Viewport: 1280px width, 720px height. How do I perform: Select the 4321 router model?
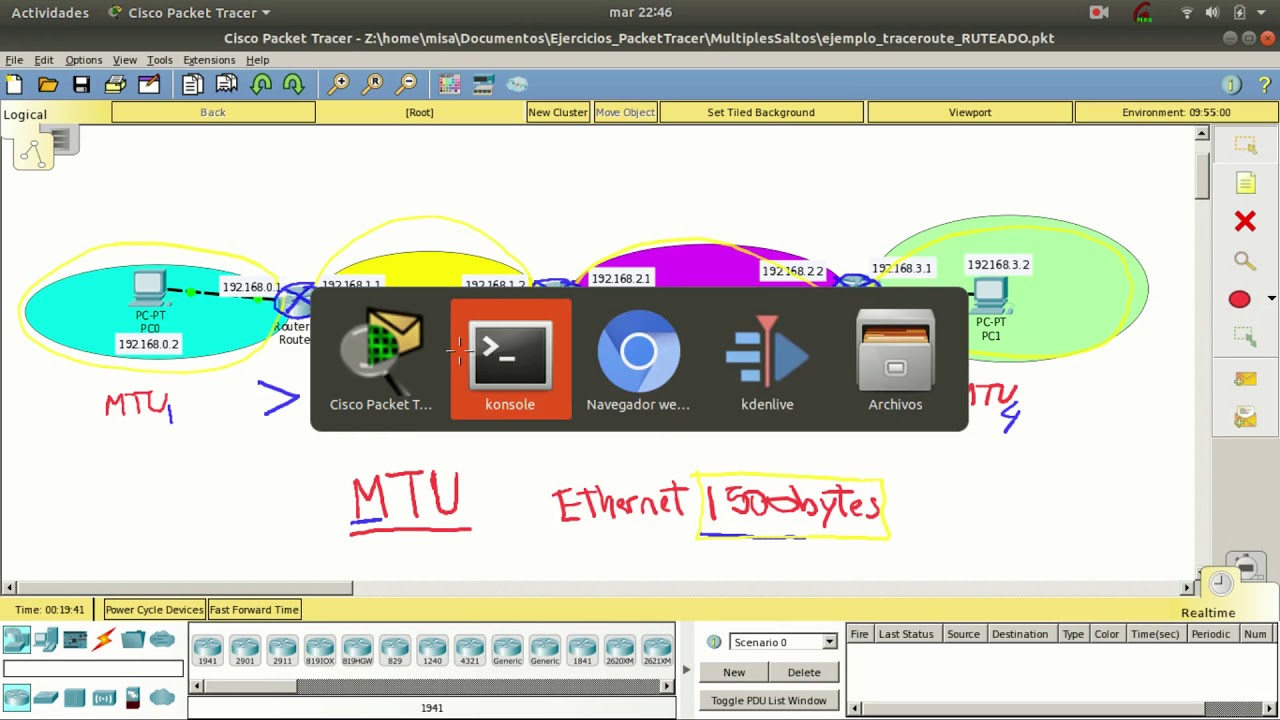point(469,651)
